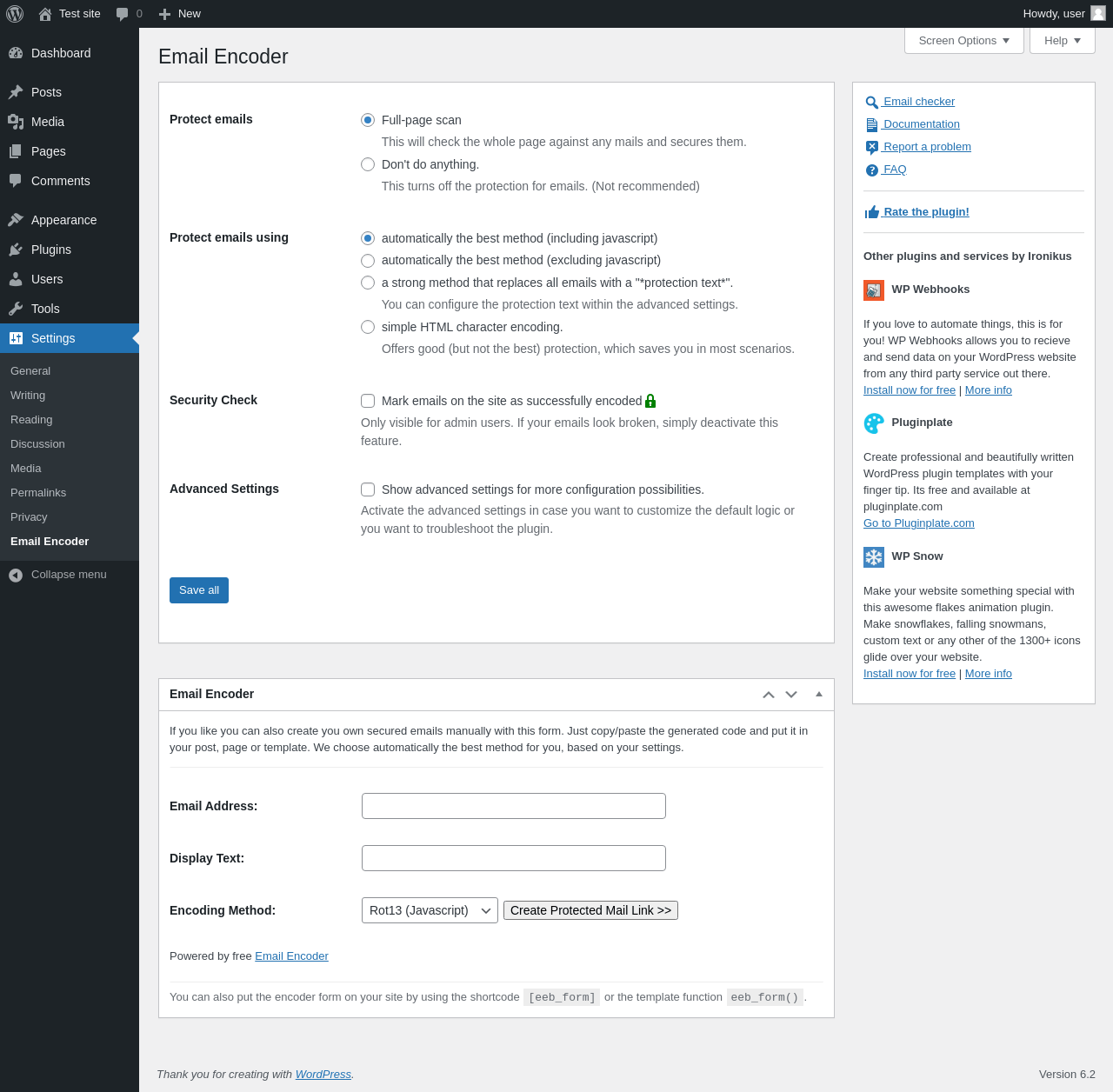Open Email Encoder link in Powered by

point(291,956)
